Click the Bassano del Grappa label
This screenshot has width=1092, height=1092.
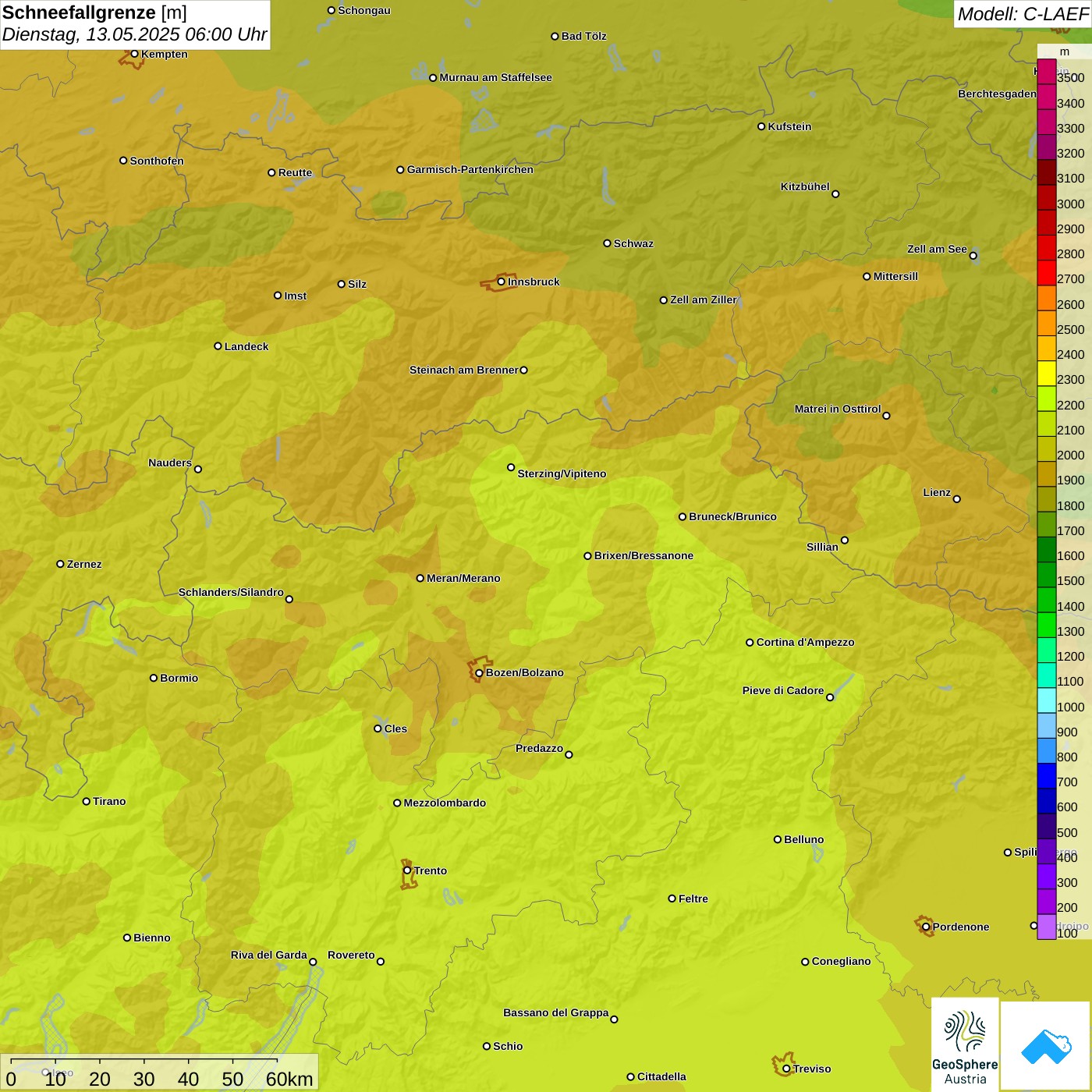(x=556, y=1012)
